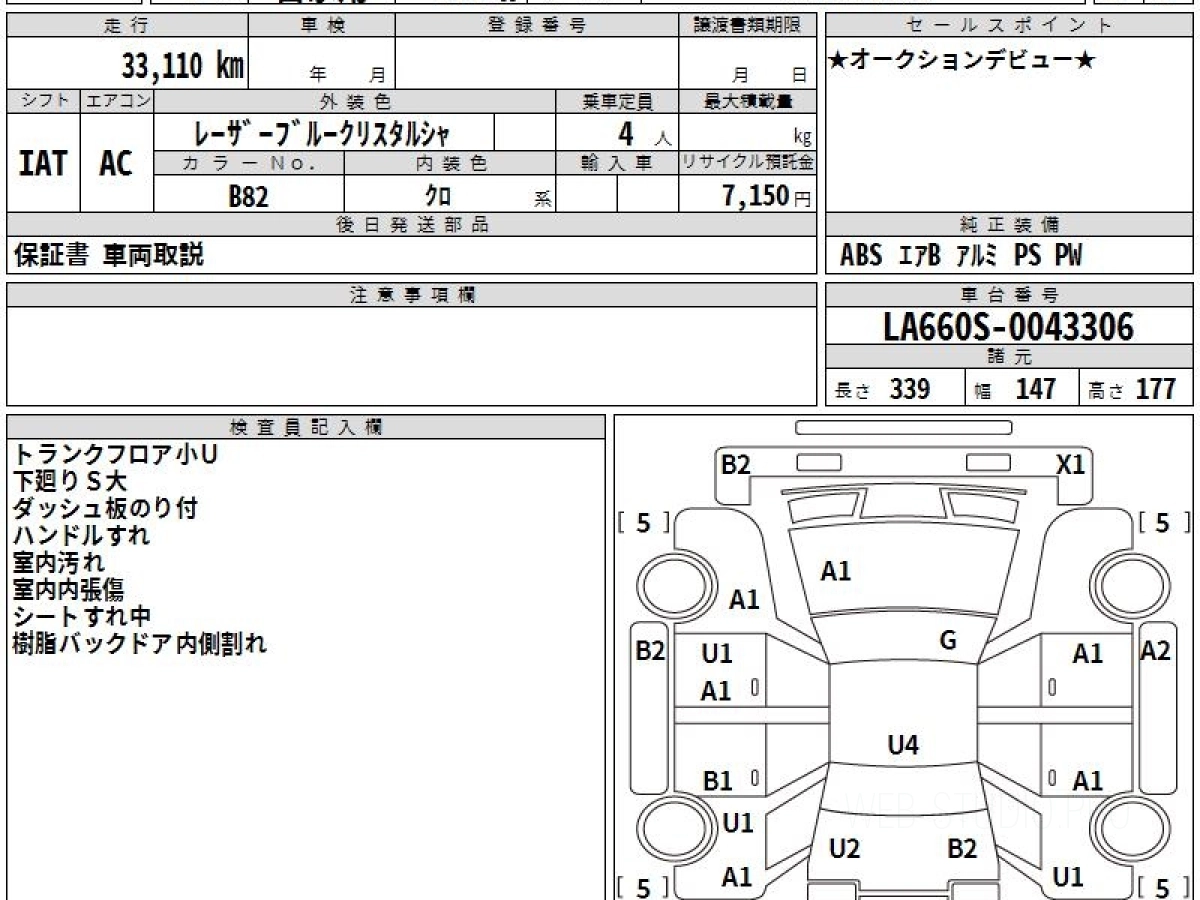Click the X1 mark on the car diagram
This screenshot has height=900, width=1200.
1070,464
